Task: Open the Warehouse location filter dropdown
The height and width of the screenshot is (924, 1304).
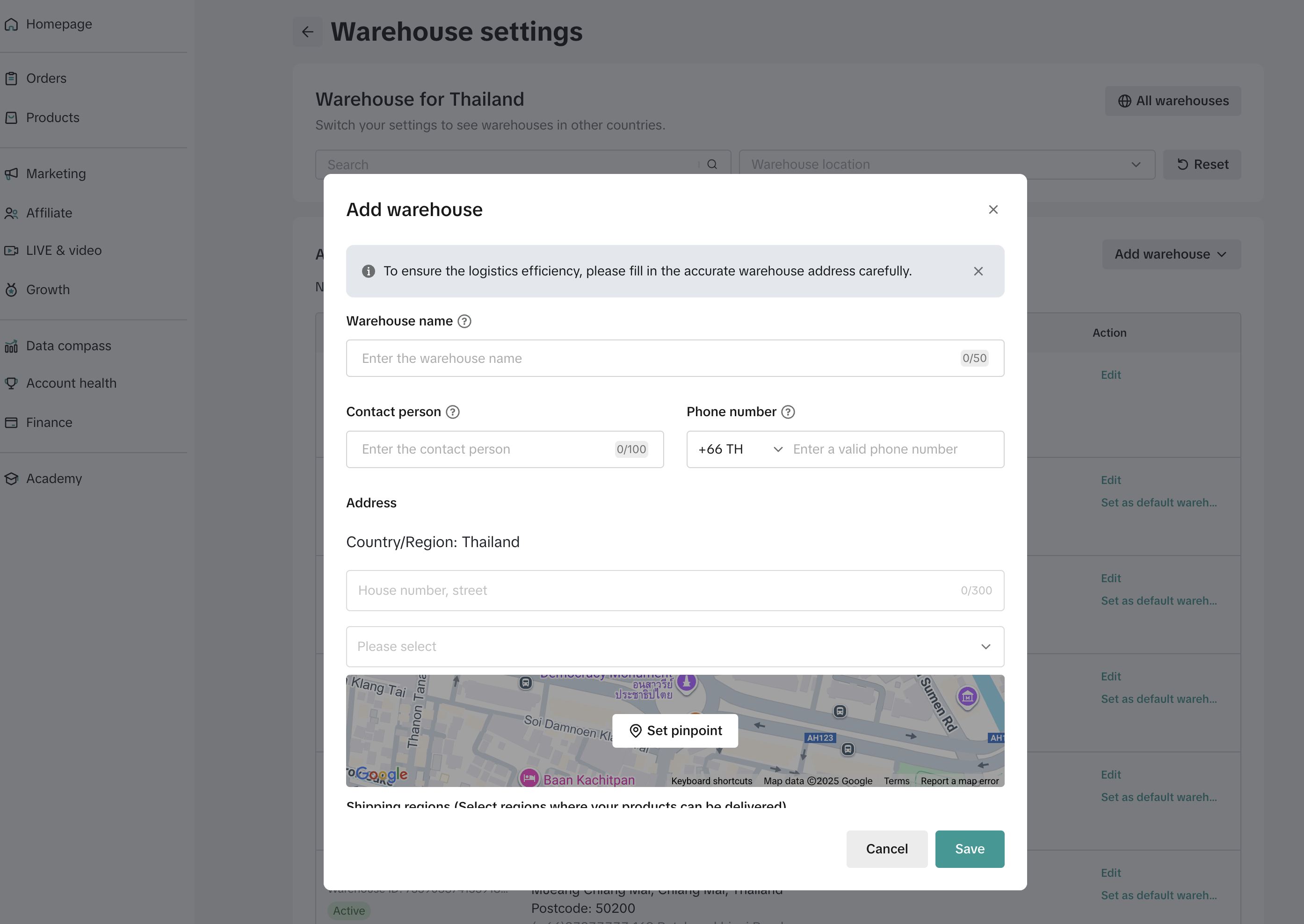Action: [946, 165]
